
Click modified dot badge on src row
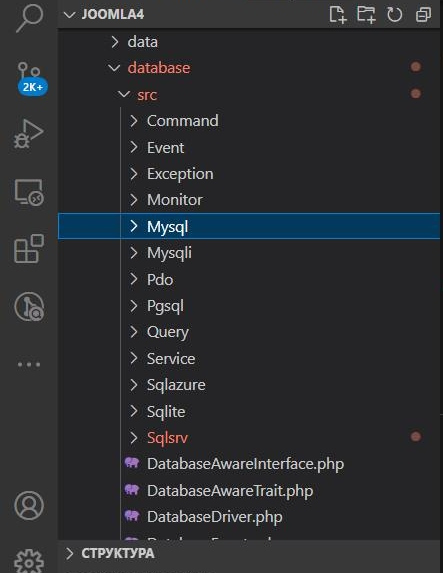[x=416, y=94]
